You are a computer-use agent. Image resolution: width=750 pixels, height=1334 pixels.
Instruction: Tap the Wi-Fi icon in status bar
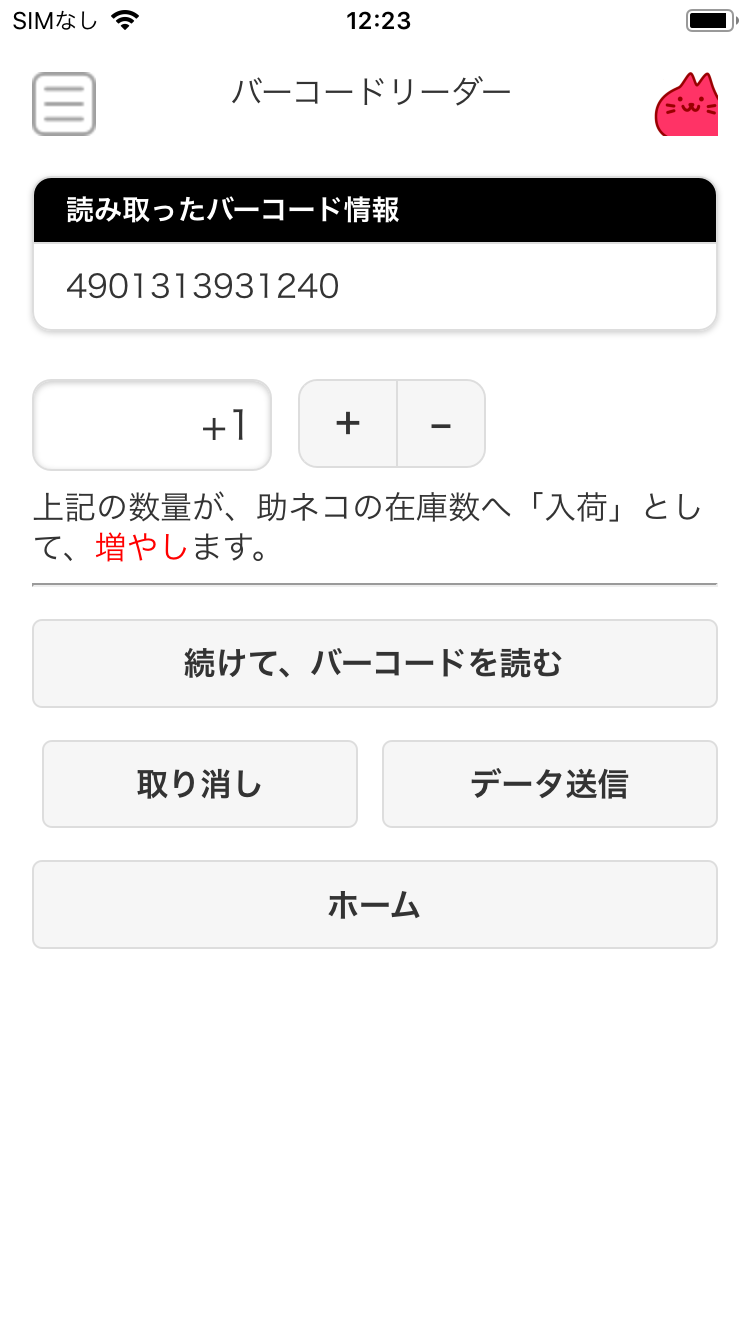click(x=125, y=20)
